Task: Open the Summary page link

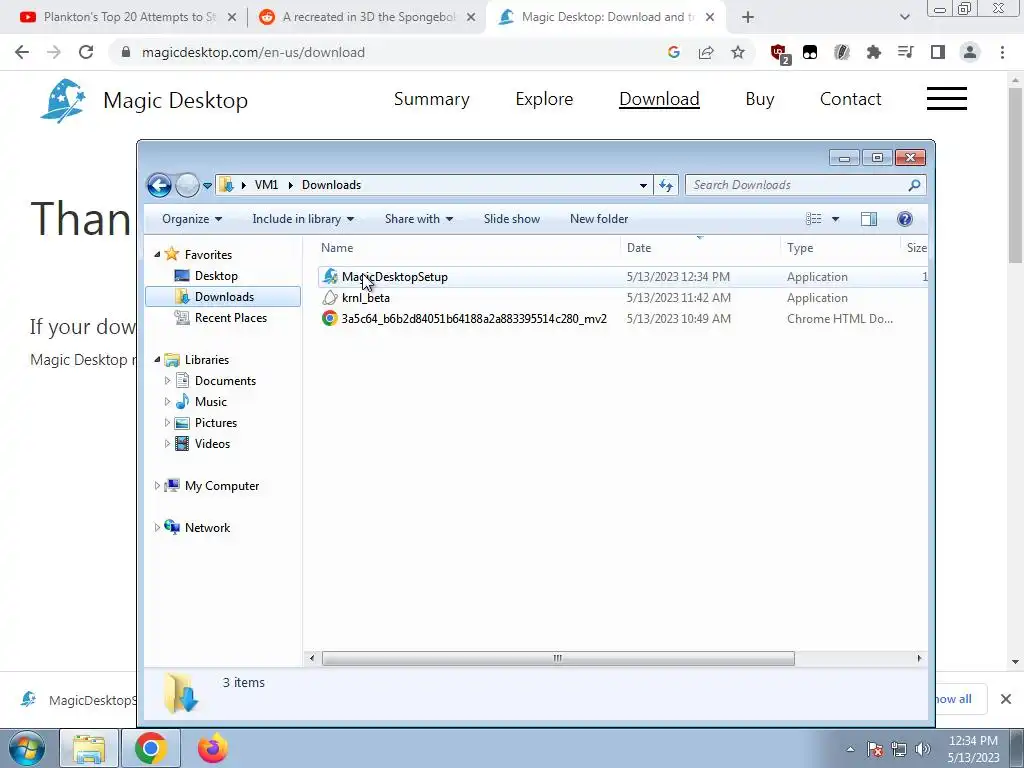Action: (x=432, y=99)
